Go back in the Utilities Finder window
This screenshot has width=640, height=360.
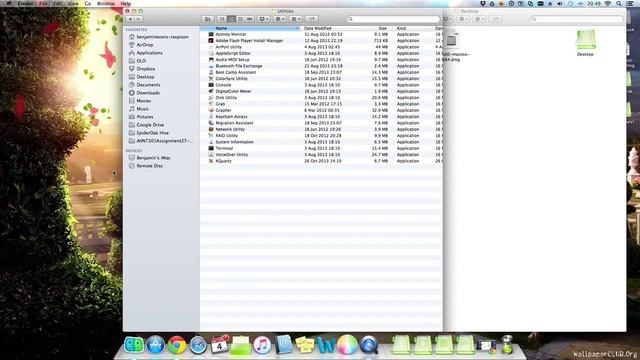[131, 19]
